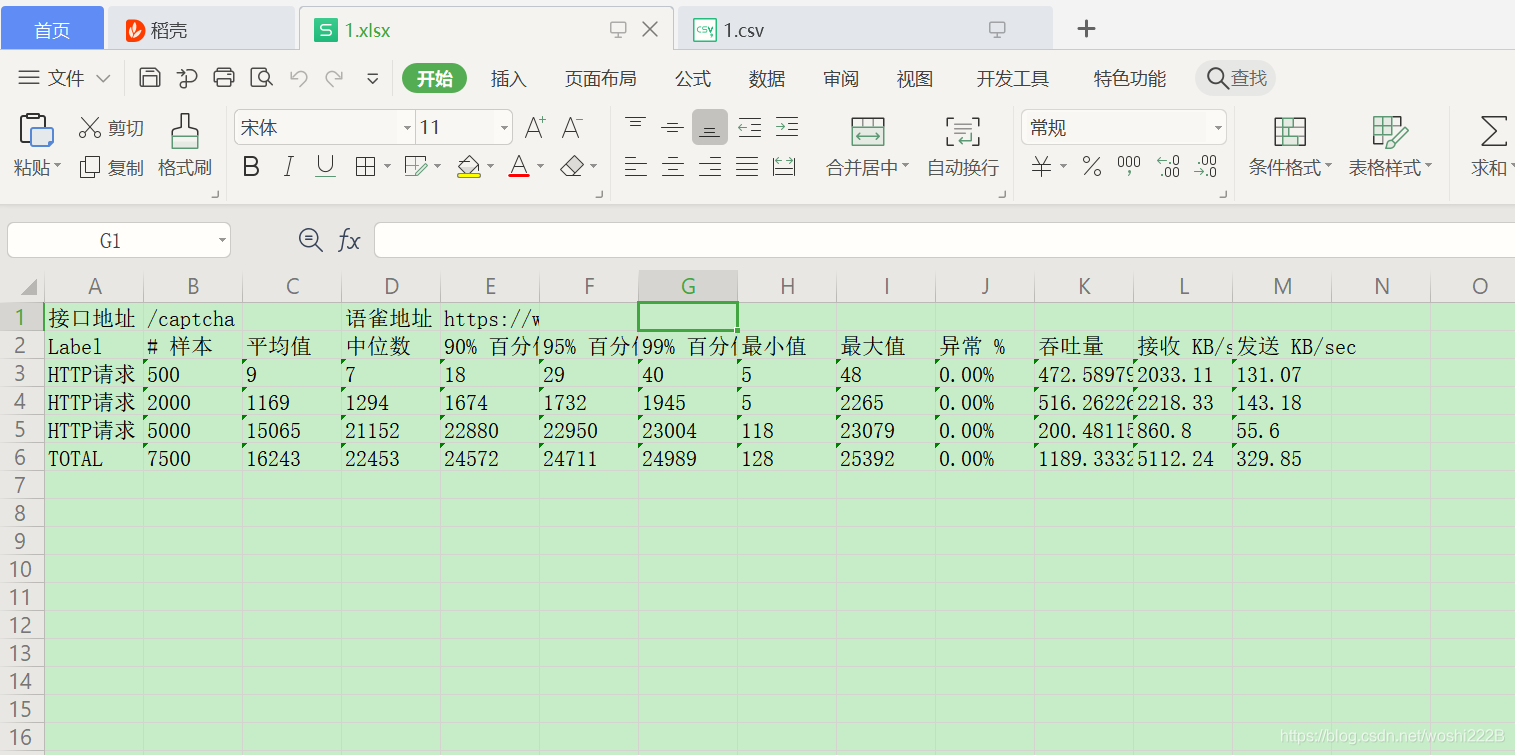1515x755 pixels.
Task: Click the 查找 search button
Action: pos(1236,78)
